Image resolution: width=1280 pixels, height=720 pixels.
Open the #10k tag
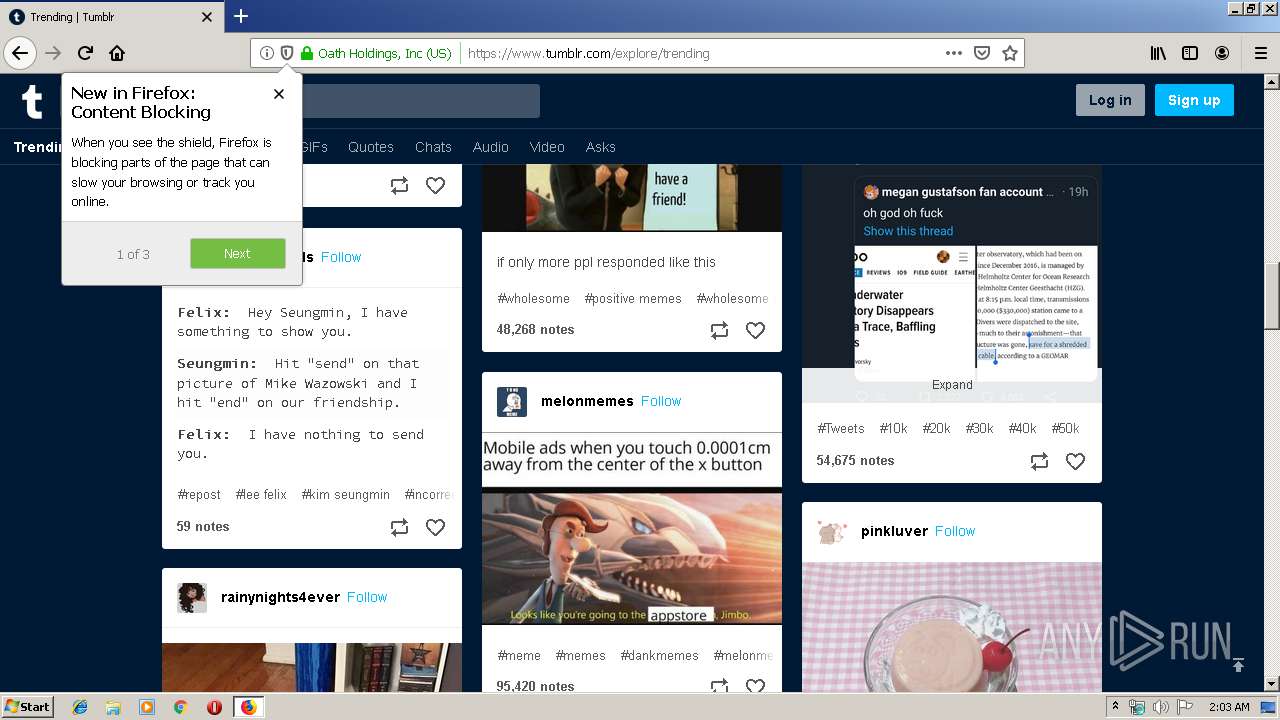893,429
